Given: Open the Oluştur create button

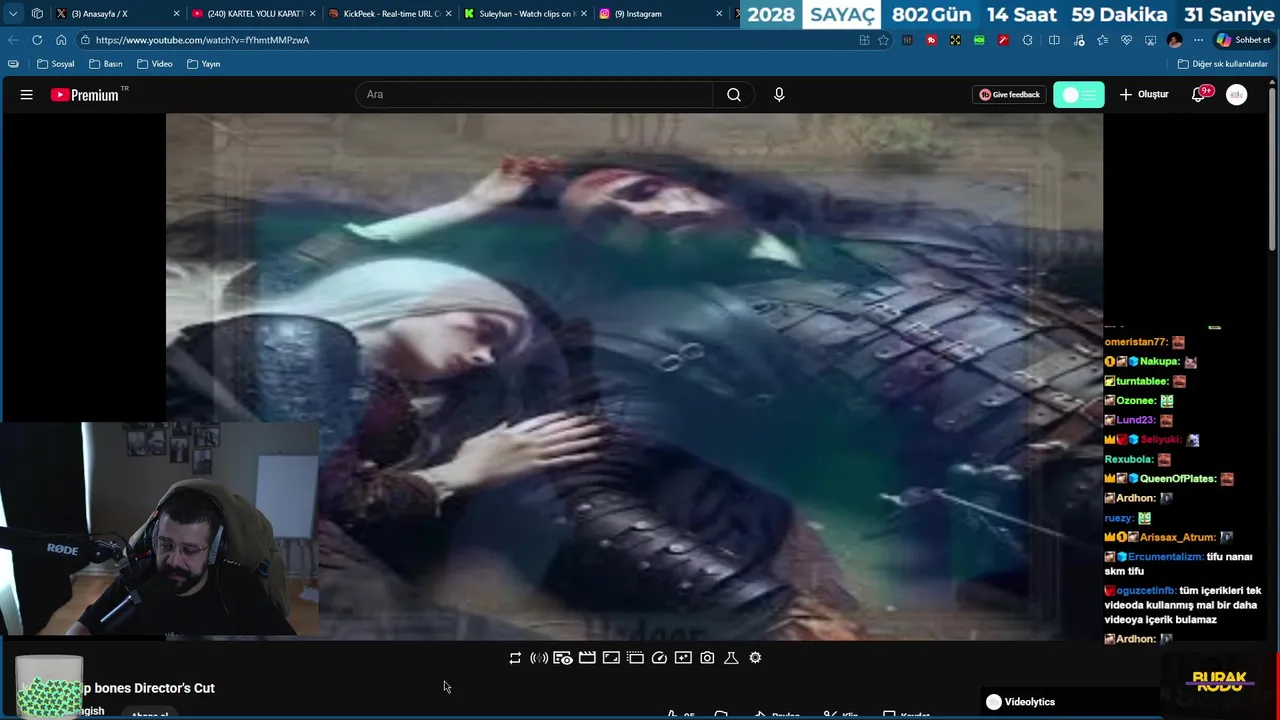Looking at the screenshot, I should (x=1144, y=95).
